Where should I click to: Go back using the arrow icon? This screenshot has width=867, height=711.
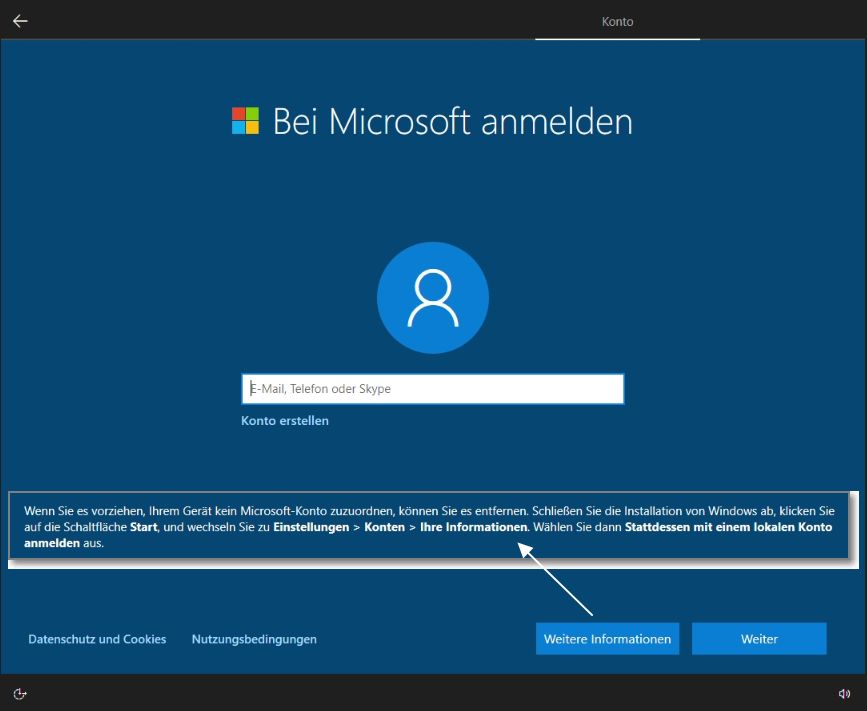coord(20,21)
